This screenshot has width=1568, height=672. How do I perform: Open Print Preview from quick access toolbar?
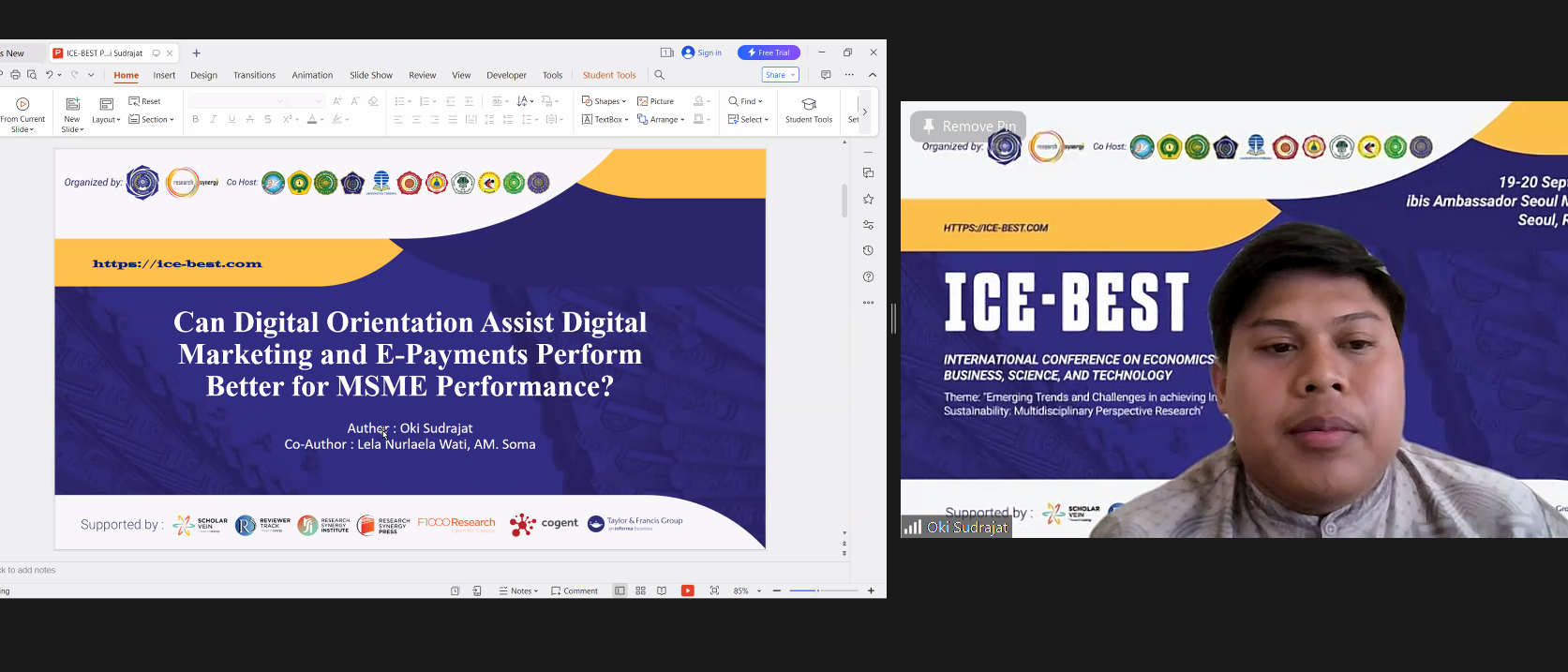[32, 75]
